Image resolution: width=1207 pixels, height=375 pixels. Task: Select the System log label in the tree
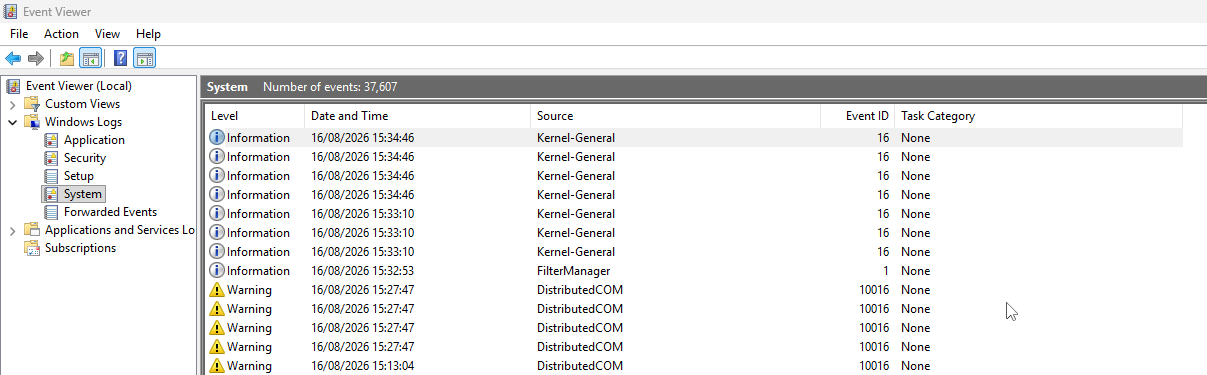click(x=83, y=194)
